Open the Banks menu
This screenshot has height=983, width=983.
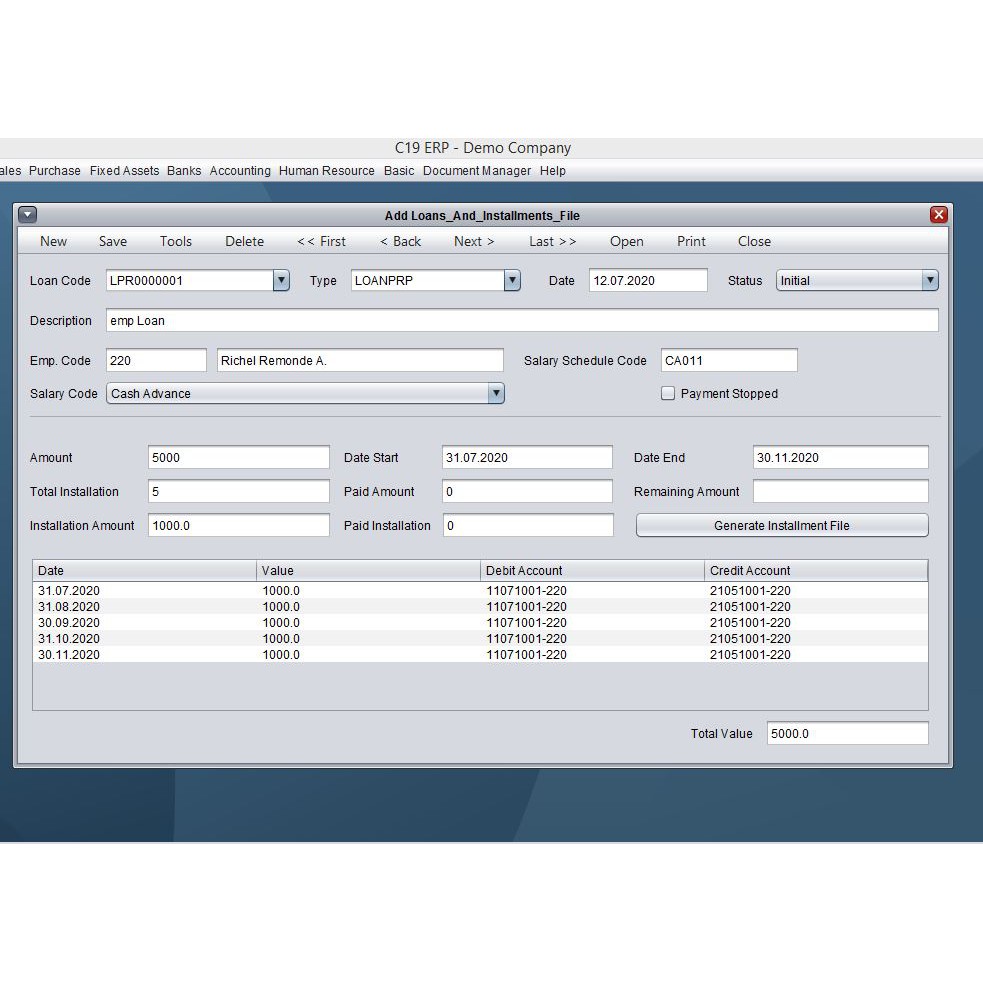point(184,171)
